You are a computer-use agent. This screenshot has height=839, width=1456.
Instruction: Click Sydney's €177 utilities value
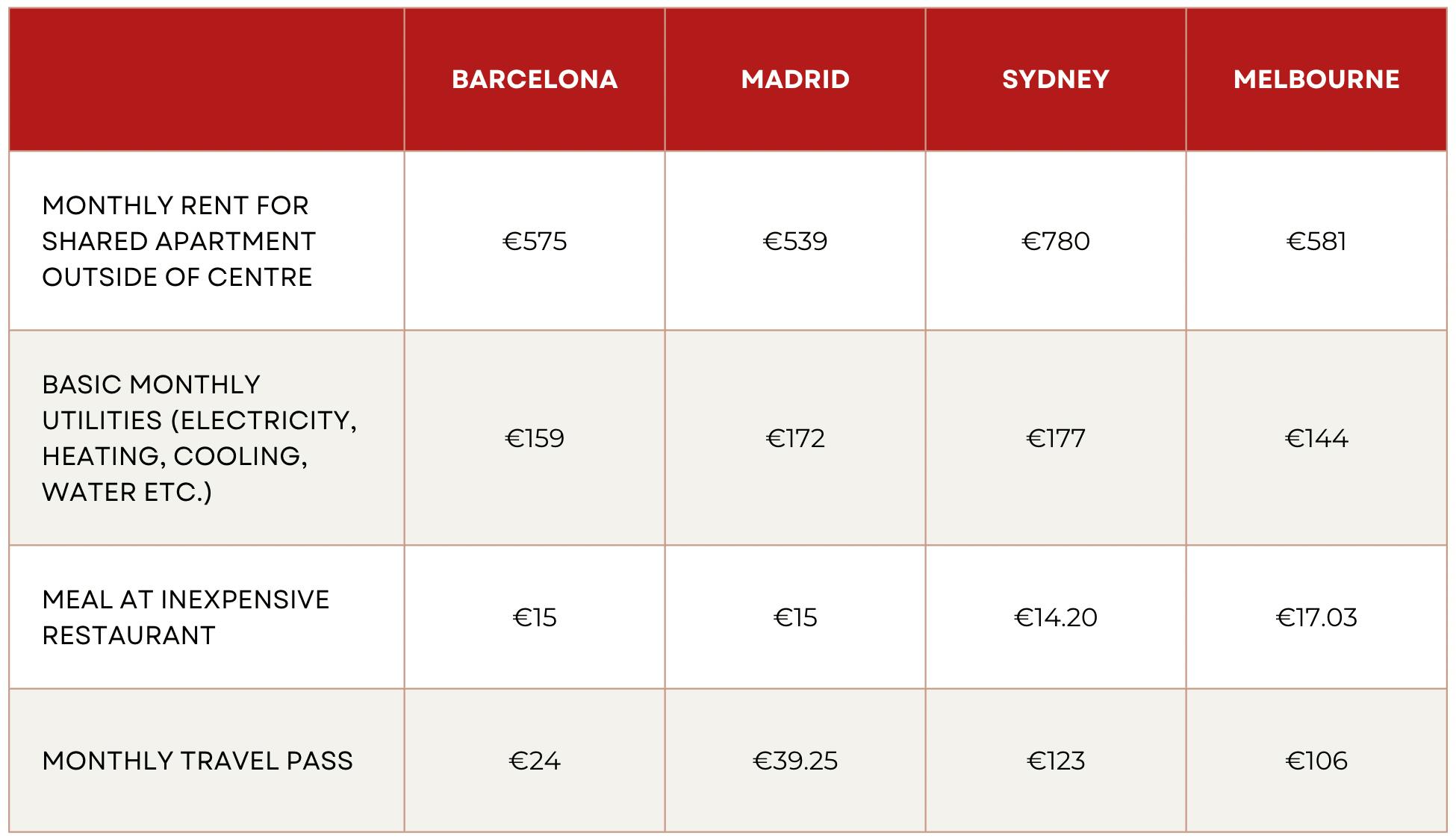pyautogui.click(x=1056, y=438)
